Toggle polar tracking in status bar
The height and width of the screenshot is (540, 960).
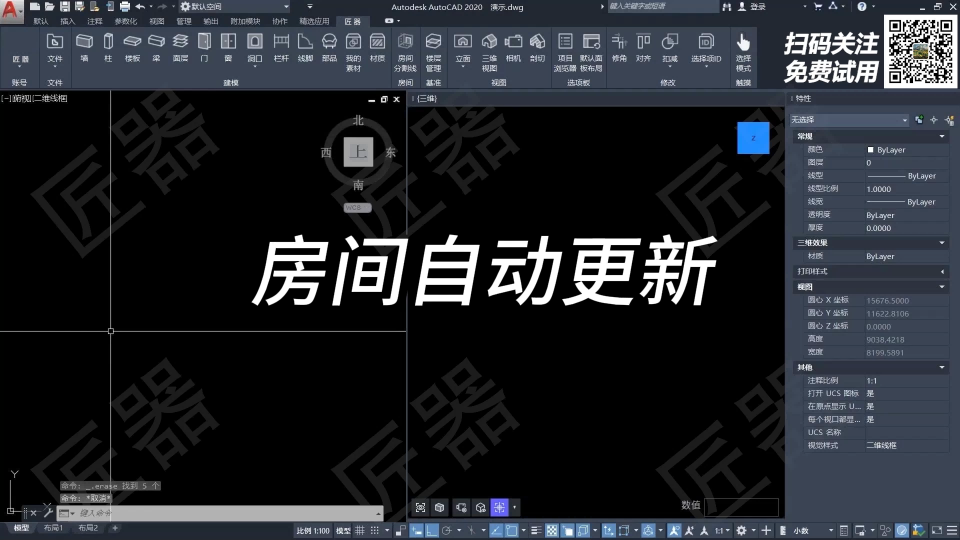[446, 531]
